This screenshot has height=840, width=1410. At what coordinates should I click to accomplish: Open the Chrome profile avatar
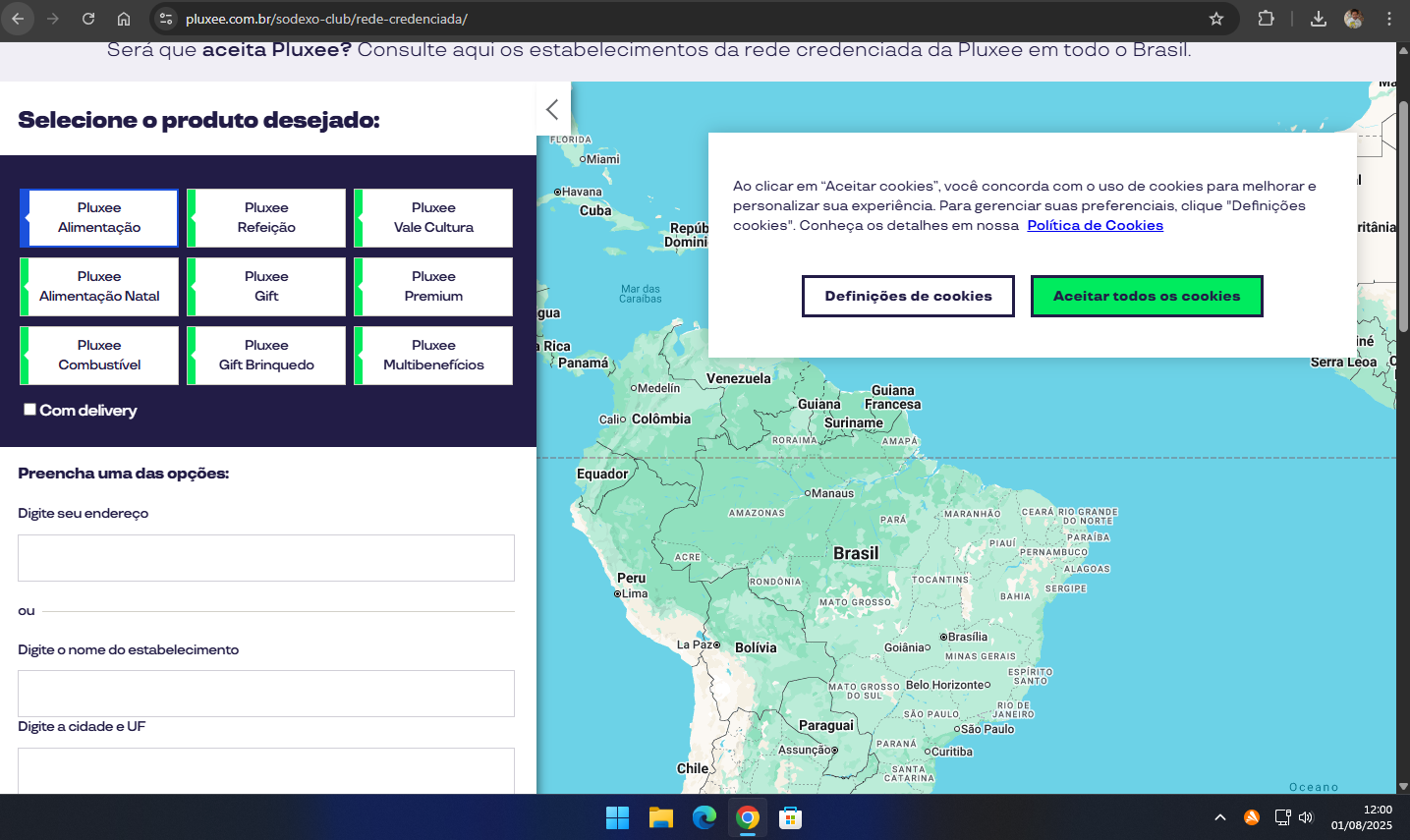pyautogui.click(x=1354, y=19)
